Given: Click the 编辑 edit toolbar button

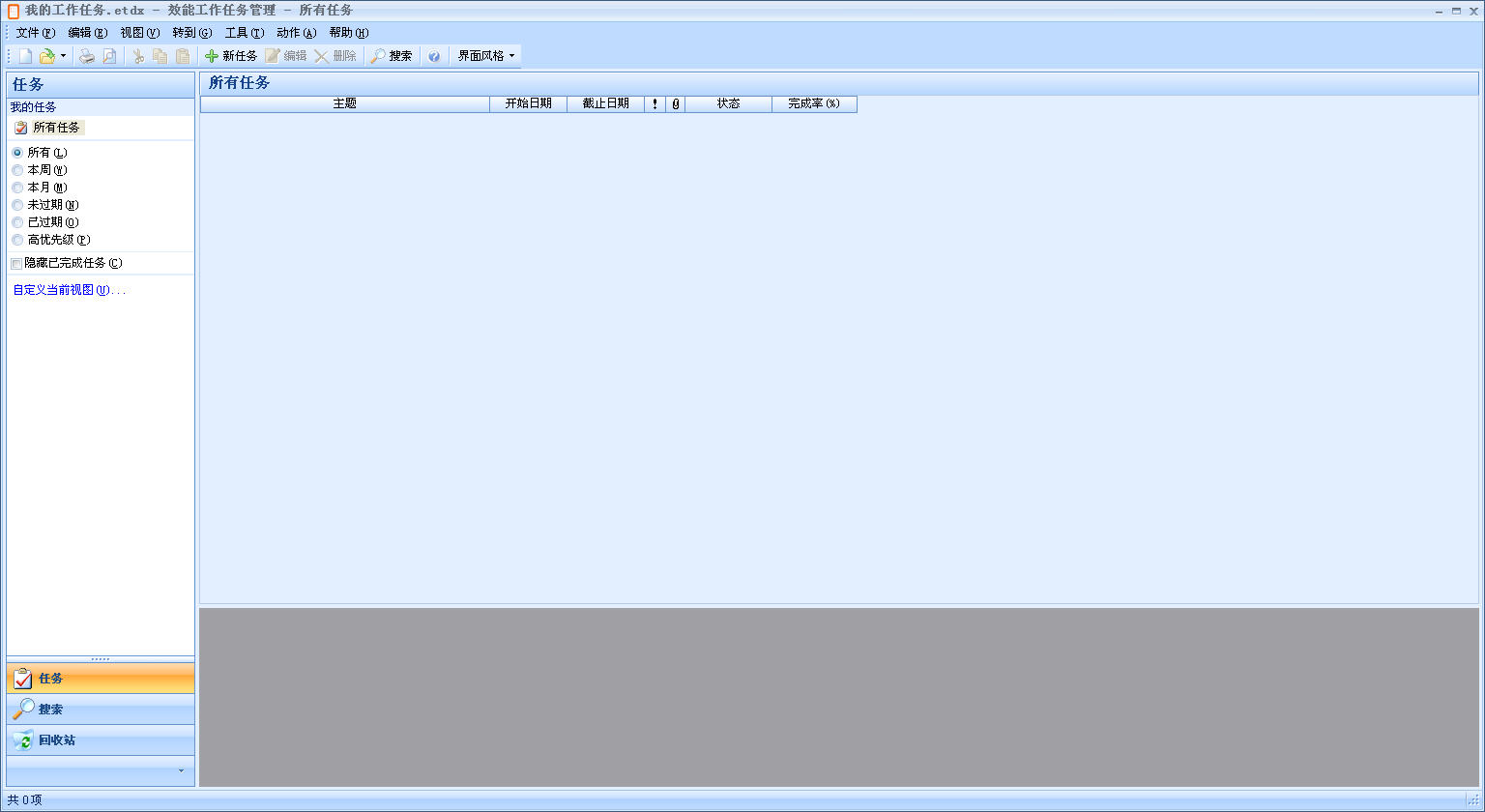Looking at the screenshot, I should [286, 56].
